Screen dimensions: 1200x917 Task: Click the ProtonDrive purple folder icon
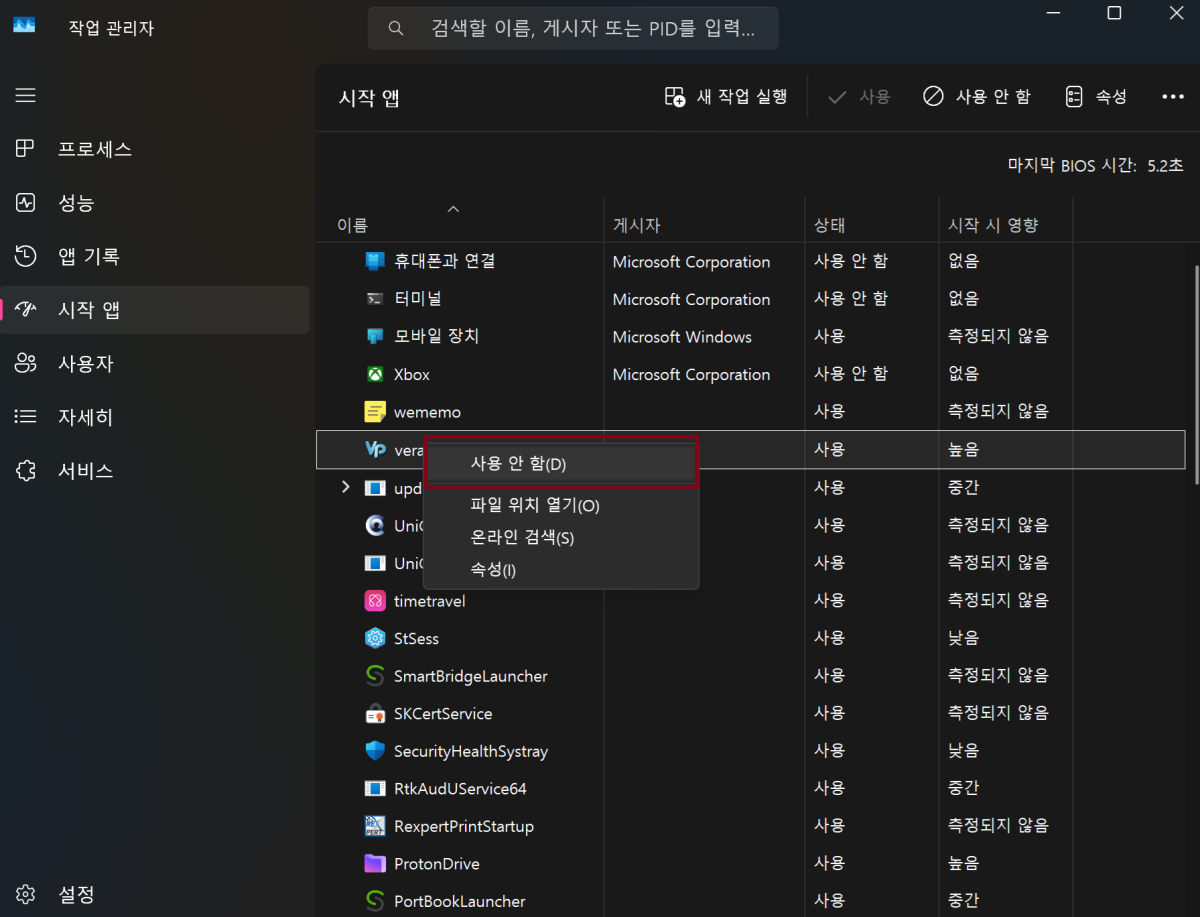(x=375, y=864)
